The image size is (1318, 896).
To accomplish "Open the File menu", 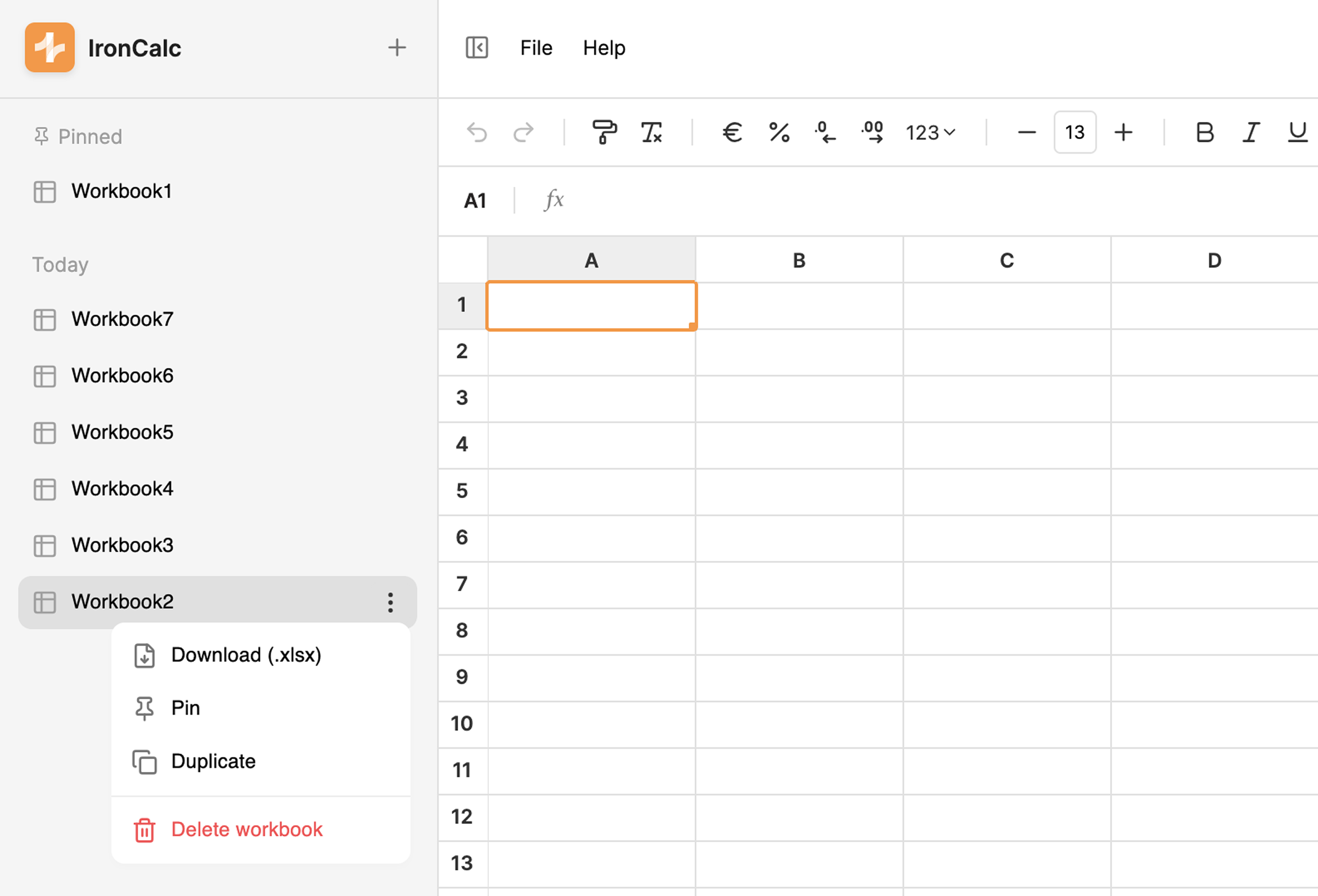I will click(x=535, y=48).
